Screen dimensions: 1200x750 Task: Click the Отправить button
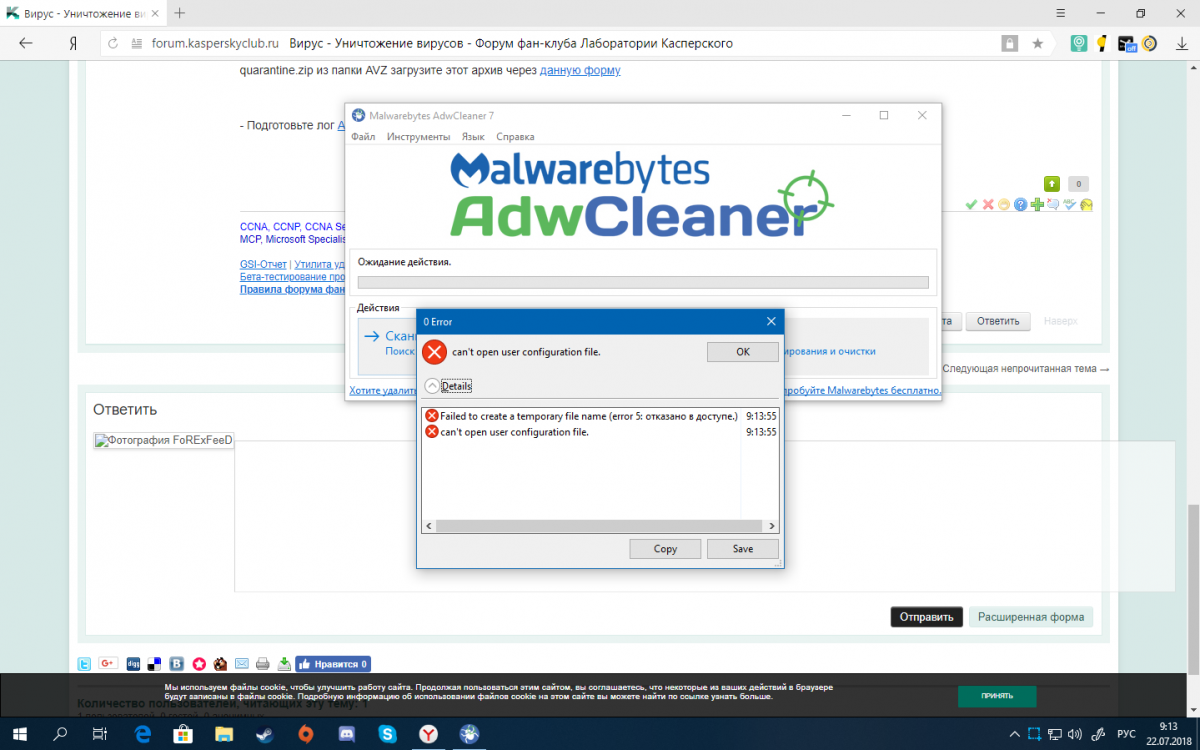(x=927, y=617)
